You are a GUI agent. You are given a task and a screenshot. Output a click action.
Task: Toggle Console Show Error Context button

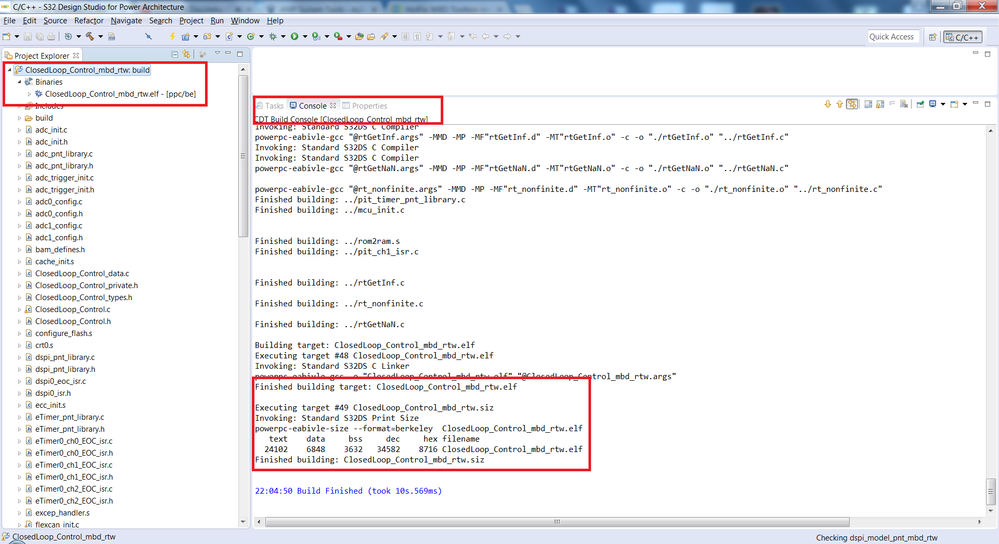point(852,104)
